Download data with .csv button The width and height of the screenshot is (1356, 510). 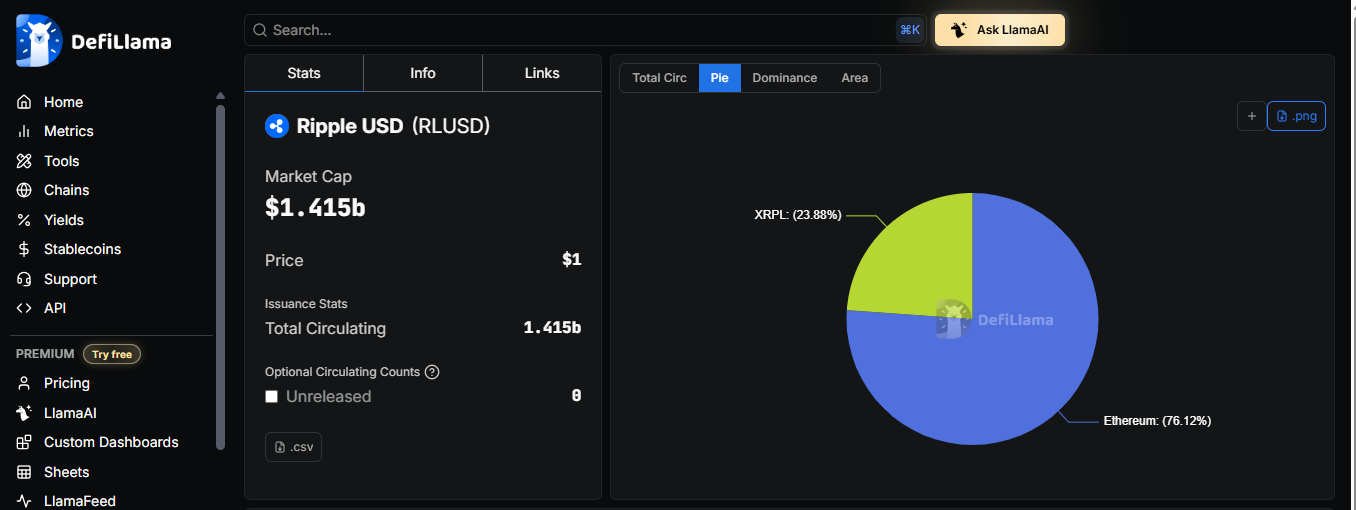click(293, 447)
